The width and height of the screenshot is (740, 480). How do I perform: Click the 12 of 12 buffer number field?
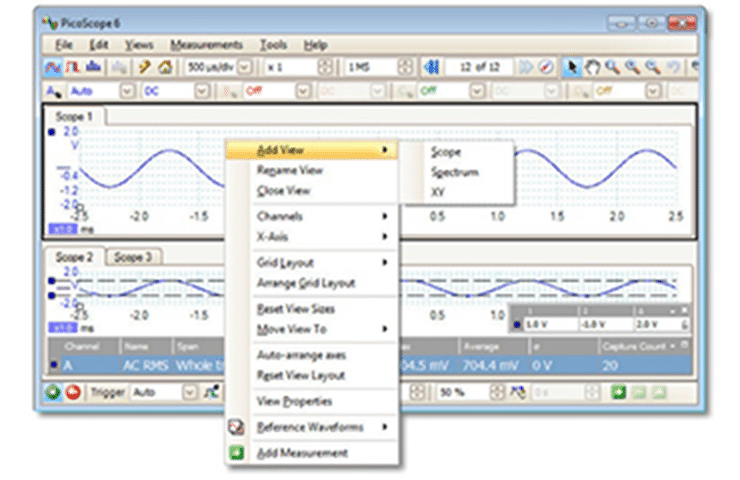(479, 67)
